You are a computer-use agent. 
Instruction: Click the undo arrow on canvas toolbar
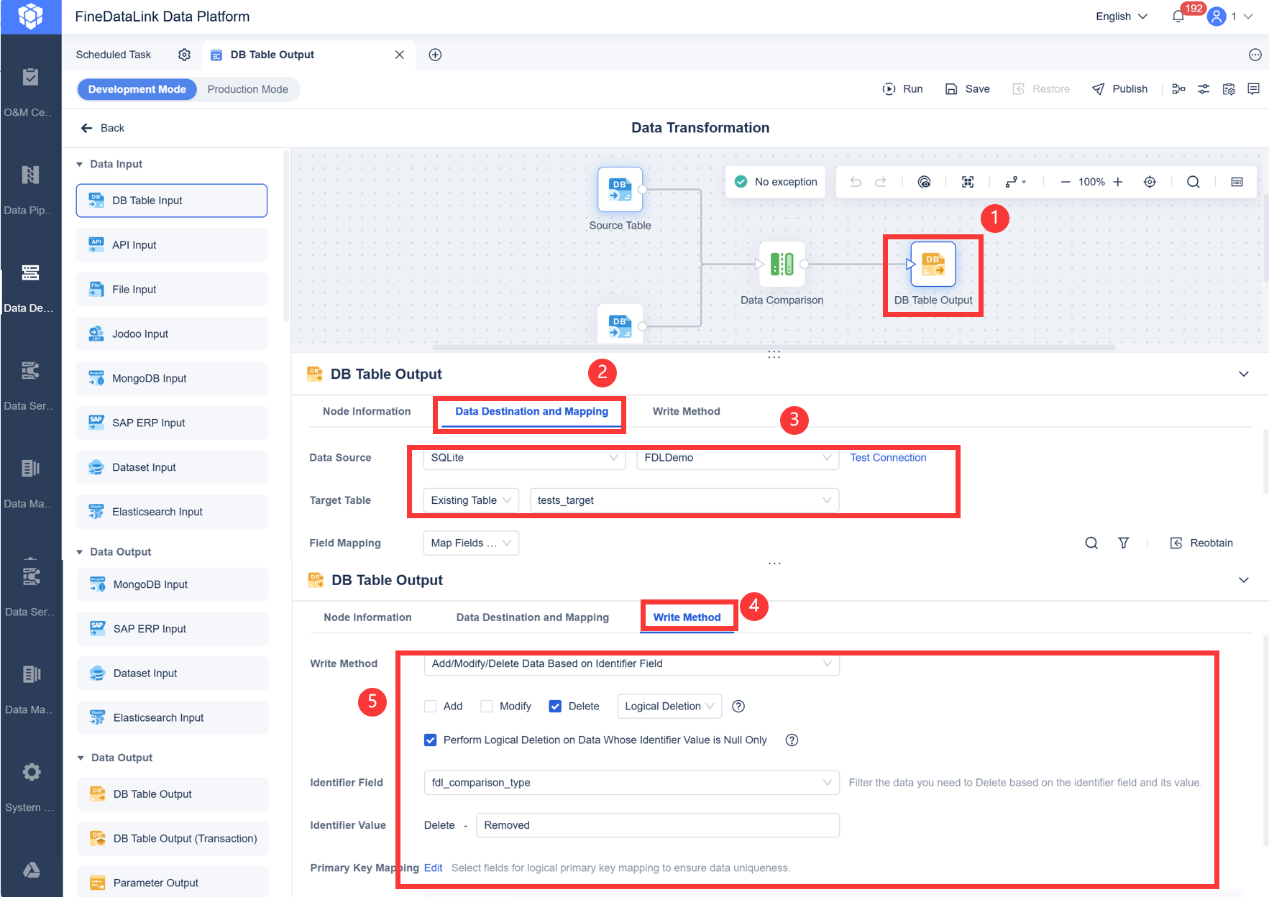855,182
